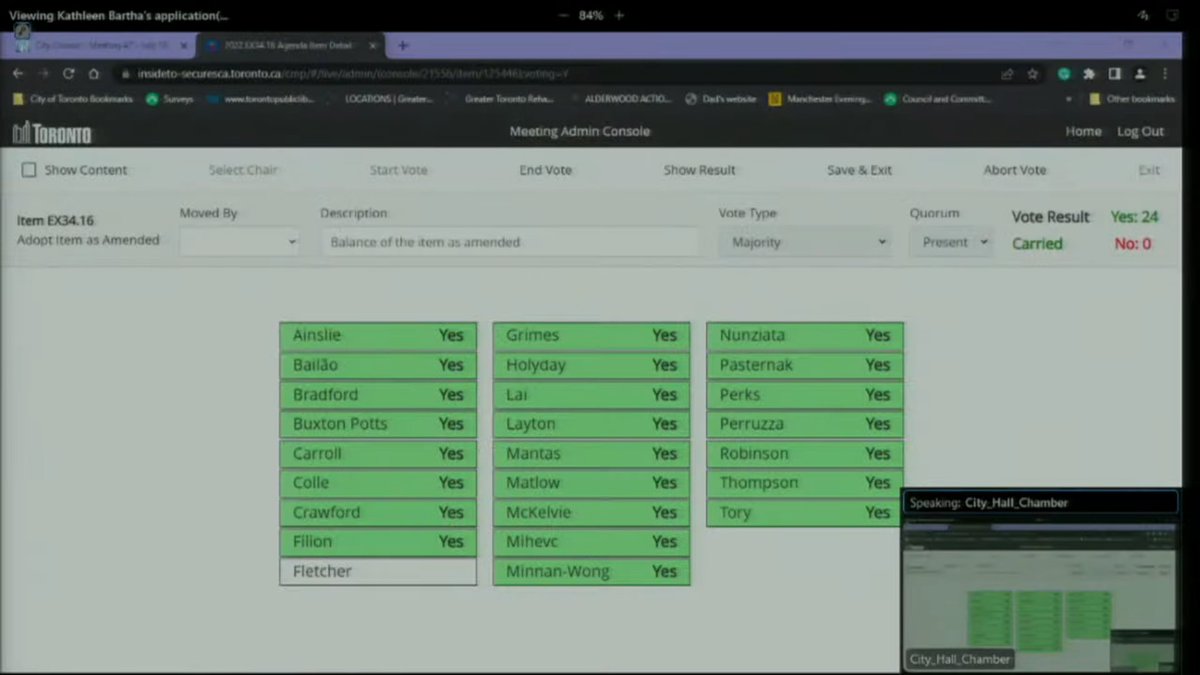Open City of Toronto Bookmarks folder

coord(73,99)
